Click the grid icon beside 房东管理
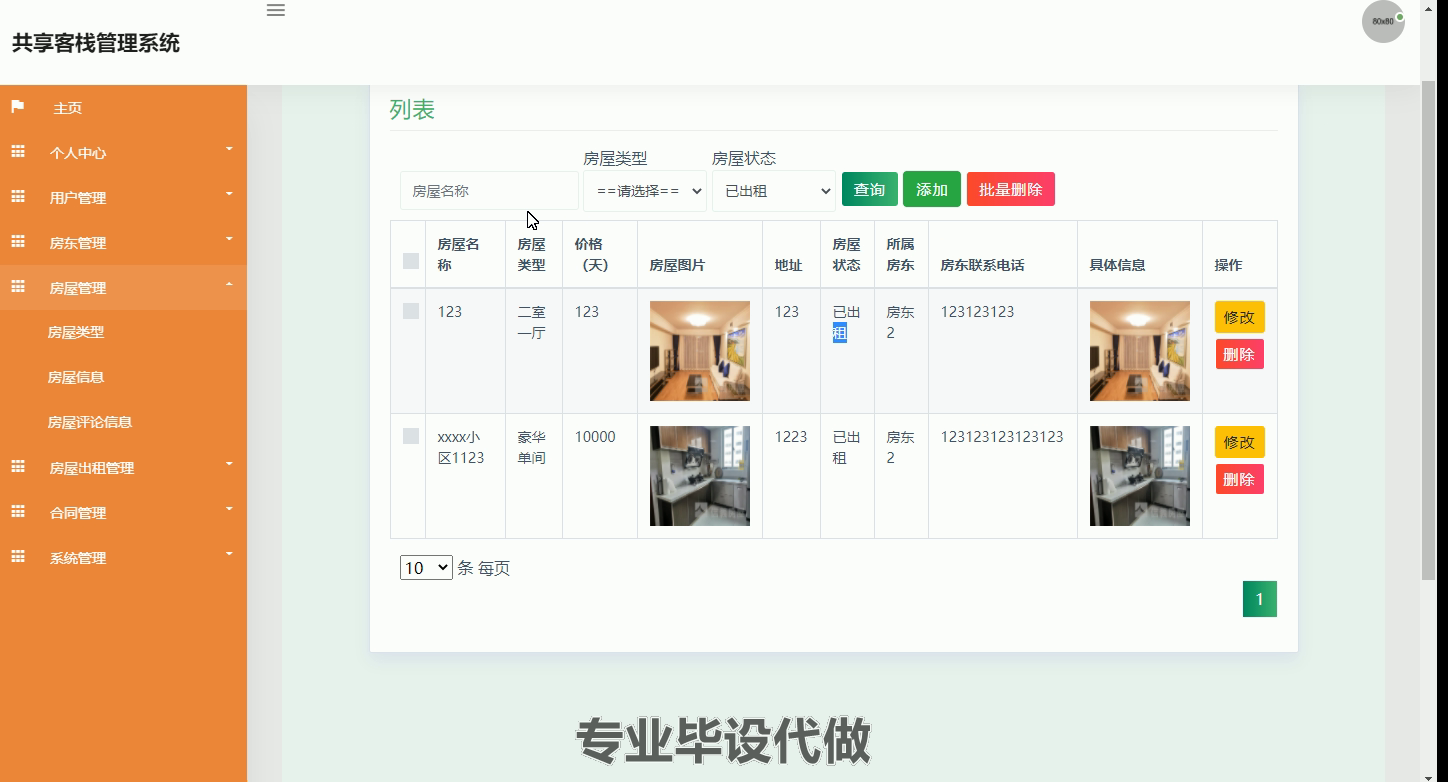This screenshot has width=1448, height=782. click(18, 242)
